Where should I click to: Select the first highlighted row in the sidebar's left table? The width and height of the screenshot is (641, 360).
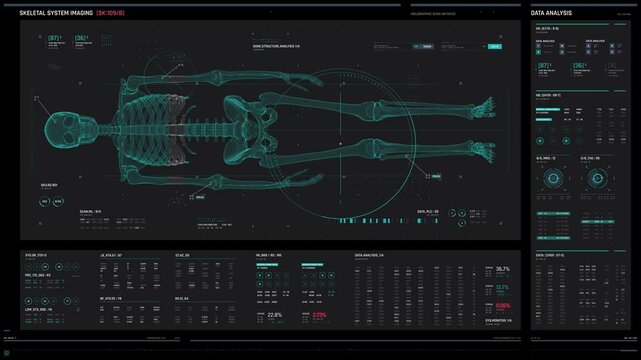click(553, 214)
